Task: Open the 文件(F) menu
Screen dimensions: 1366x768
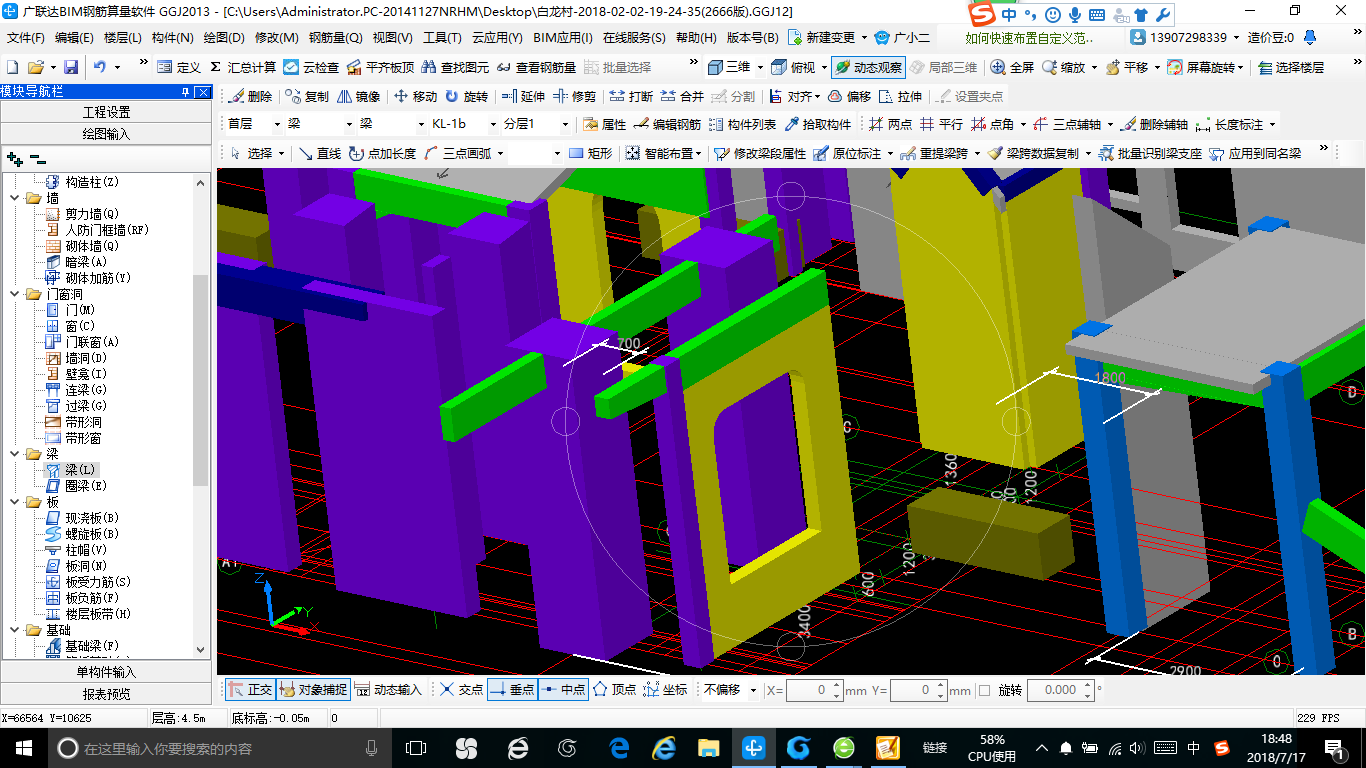Action: tap(26, 38)
